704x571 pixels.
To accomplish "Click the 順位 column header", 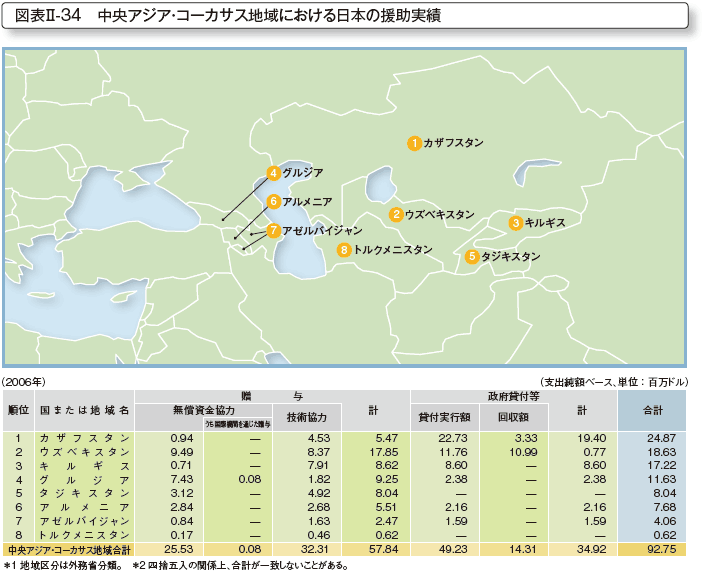I will [x=18, y=410].
